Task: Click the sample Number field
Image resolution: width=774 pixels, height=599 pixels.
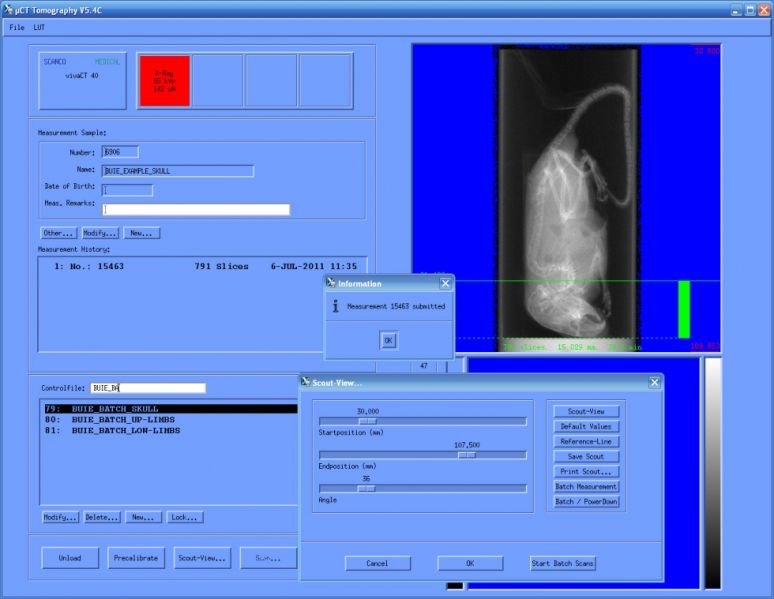Action: click(x=120, y=152)
